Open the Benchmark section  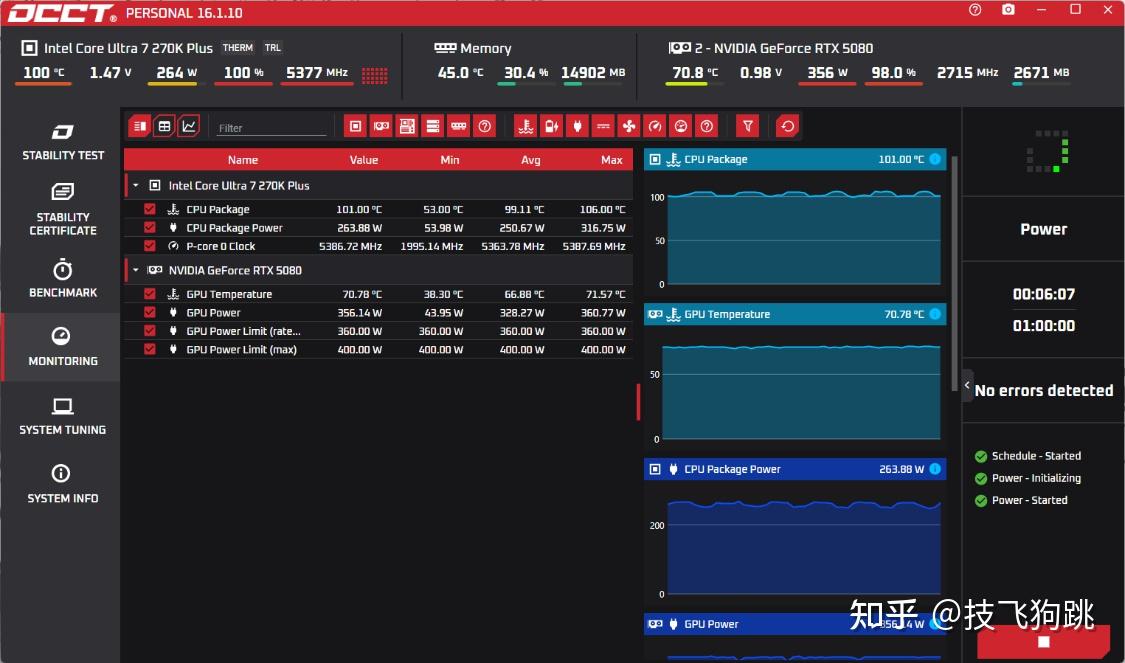[x=62, y=278]
